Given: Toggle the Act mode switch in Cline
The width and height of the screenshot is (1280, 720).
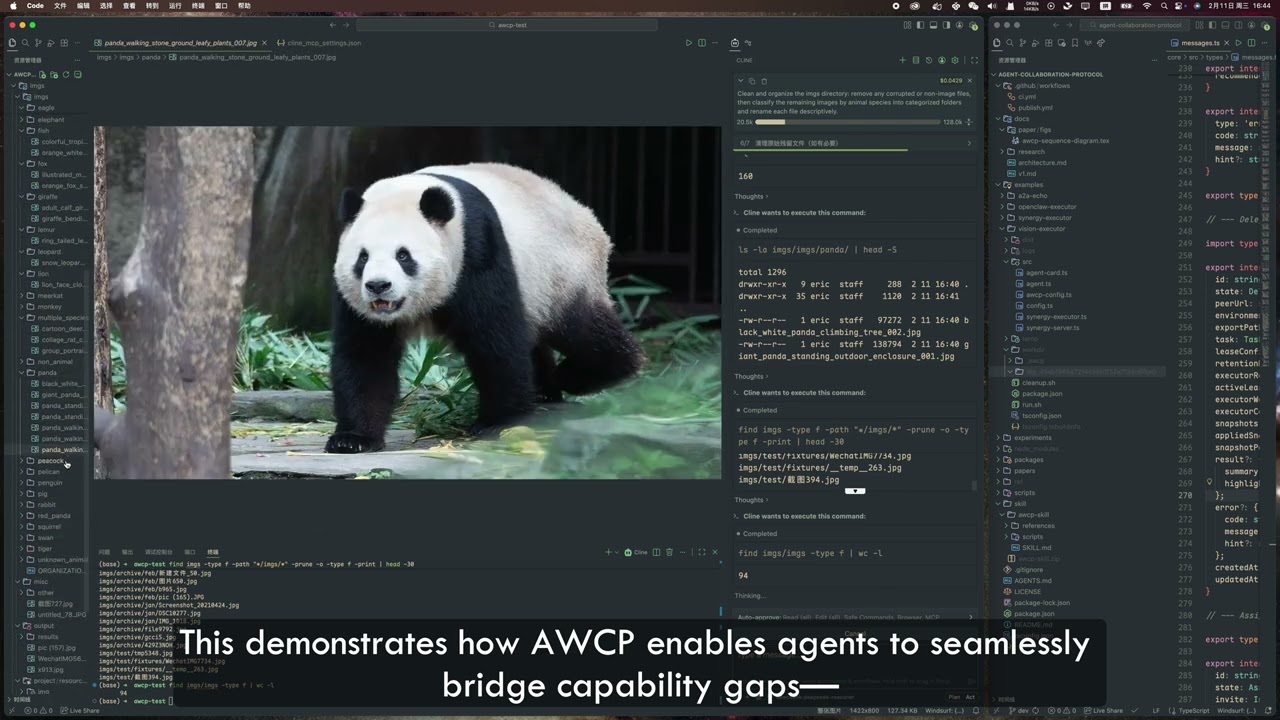Looking at the screenshot, I should pos(968,697).
